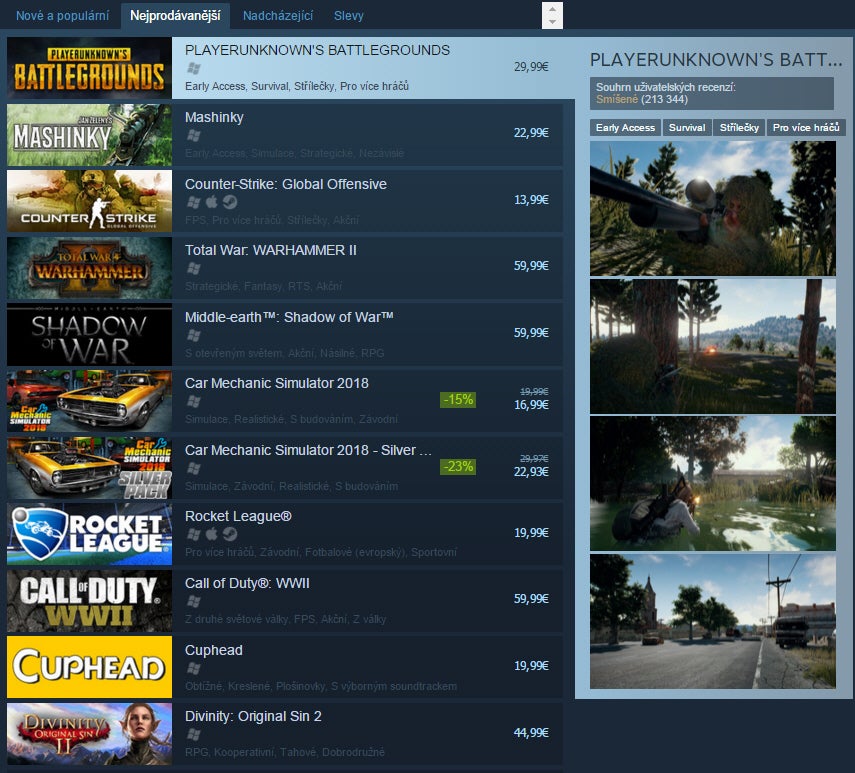The height and width of the screenshot is (773, 855).
Task: Open the Call of Duty WWII capsule image
Action: (89, 601)
